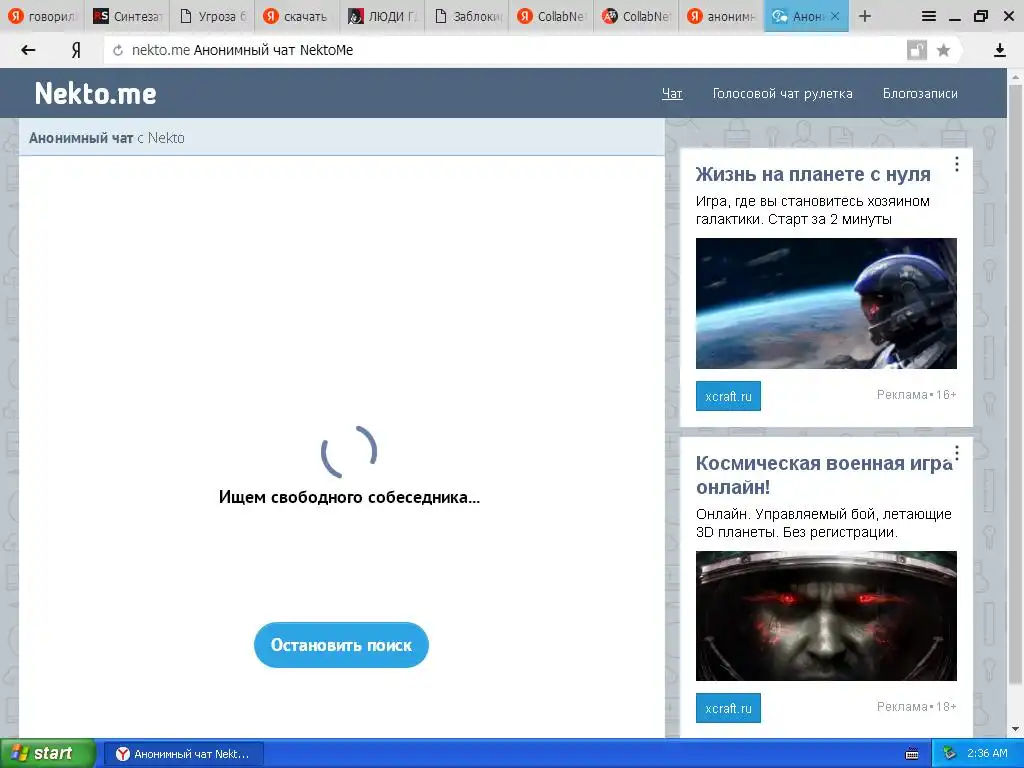The width and height of the screenshot is (1024, 768).
Task: Reload page using the refresh icon
Action: [118, 50]
